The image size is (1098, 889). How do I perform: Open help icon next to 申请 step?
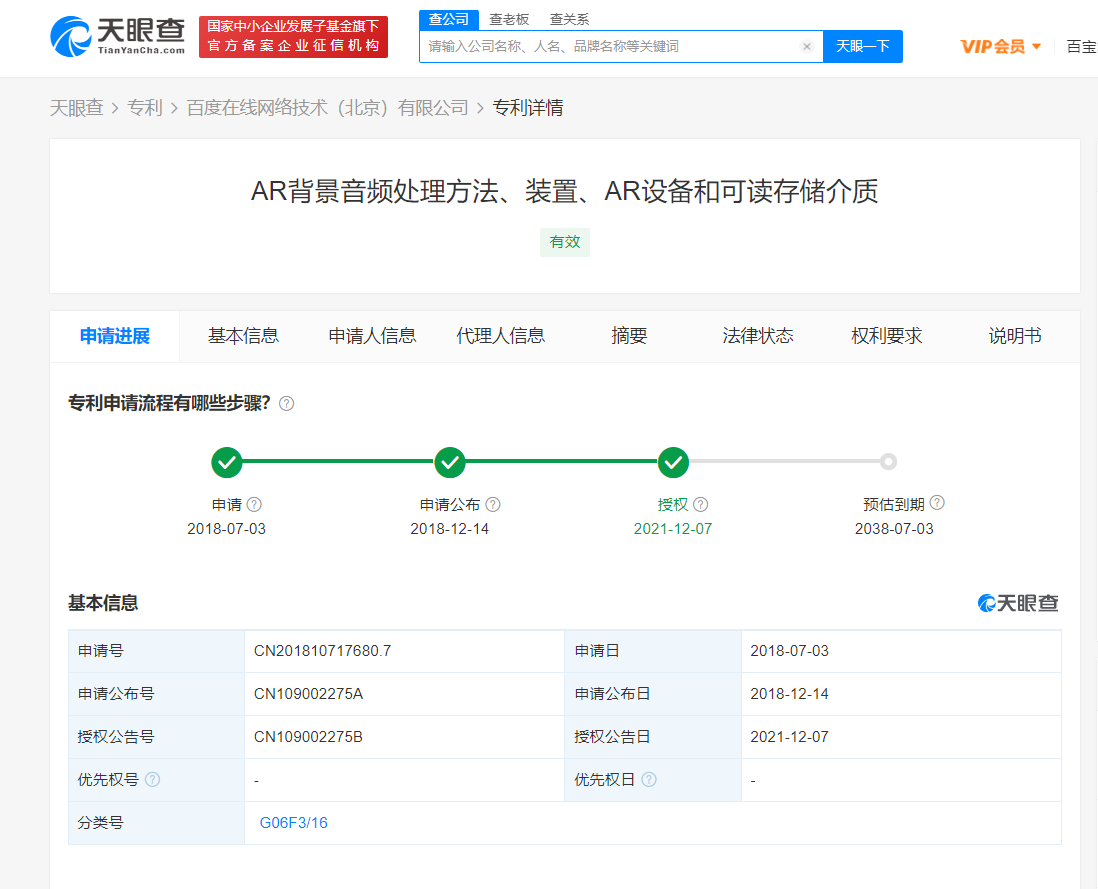[255, 505]
